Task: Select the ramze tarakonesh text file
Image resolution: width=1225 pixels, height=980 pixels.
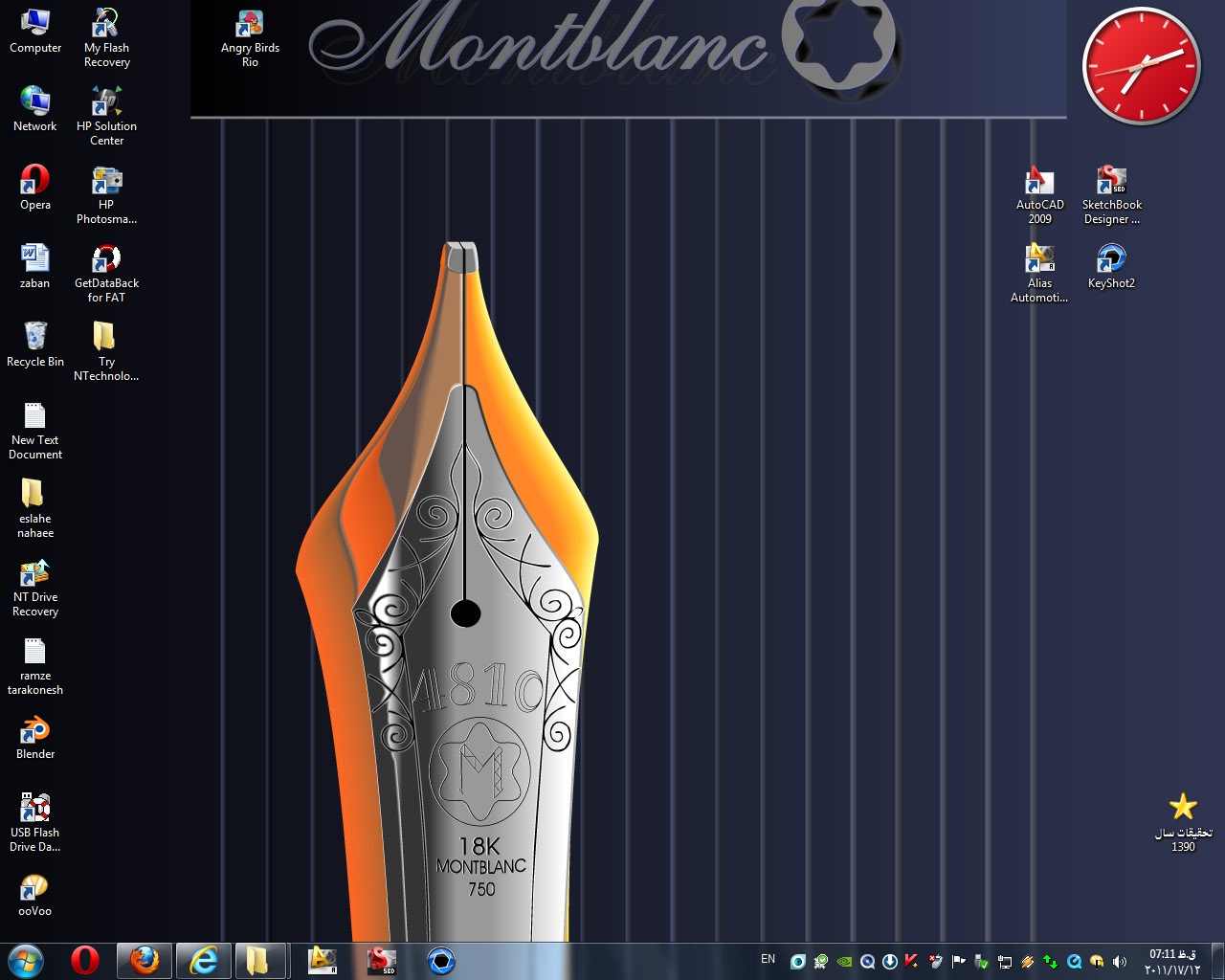Action: click(35, 666)
